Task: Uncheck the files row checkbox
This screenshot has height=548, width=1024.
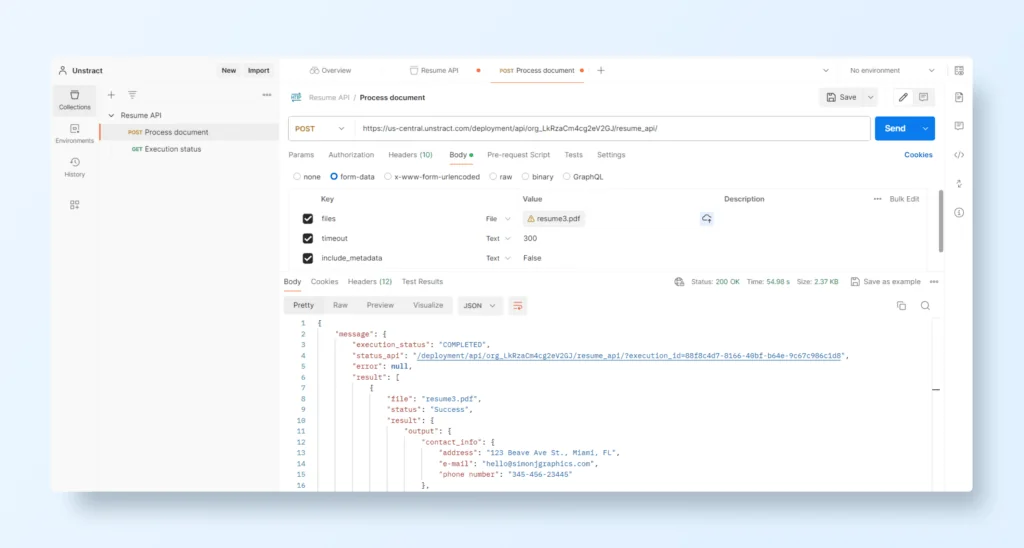Action: pos(308,219)
